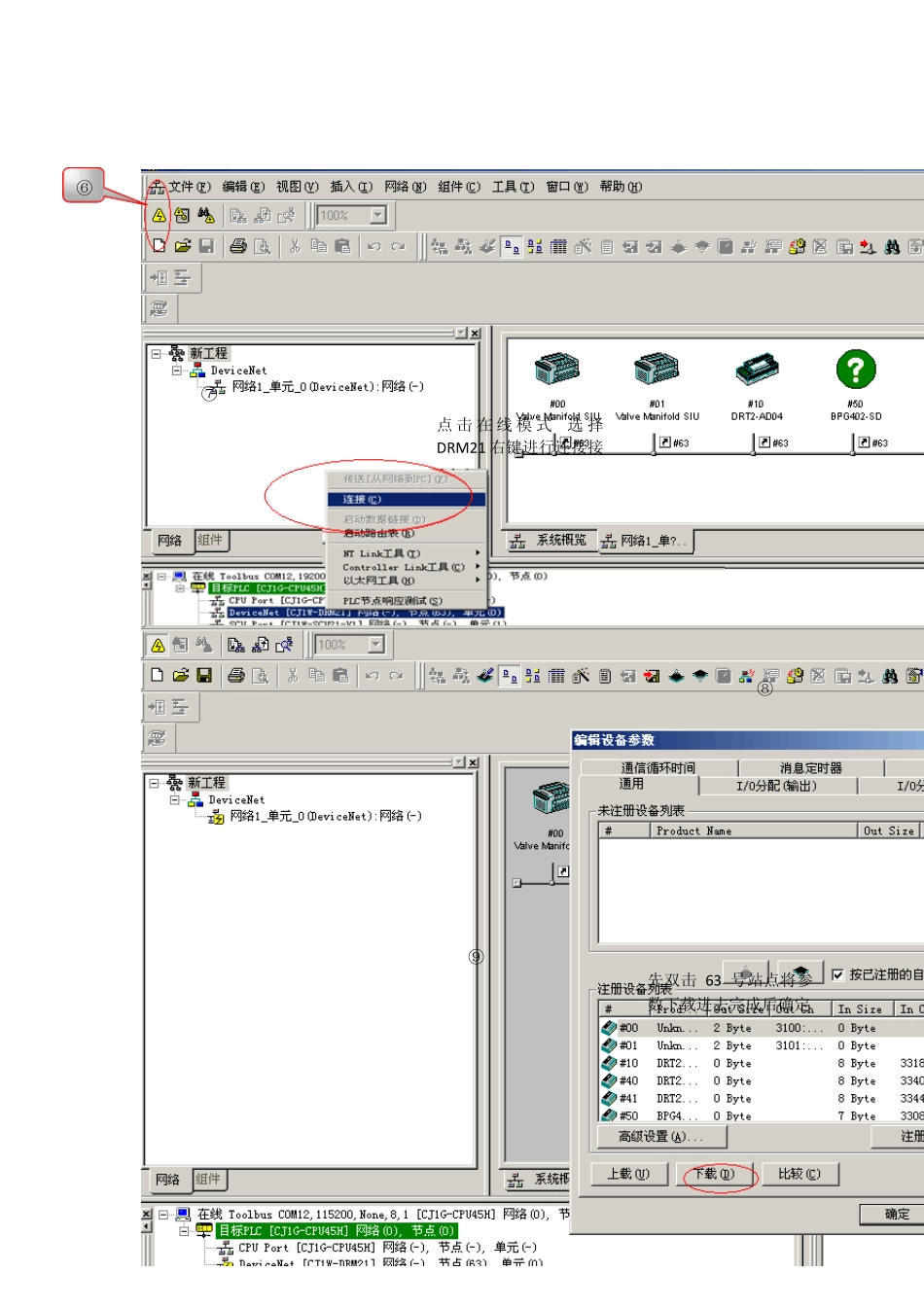The width and height of the screenshot is (924, 1307).
Task: Toggle the registered devices checkbox in dialog
Action: (837, 974)
